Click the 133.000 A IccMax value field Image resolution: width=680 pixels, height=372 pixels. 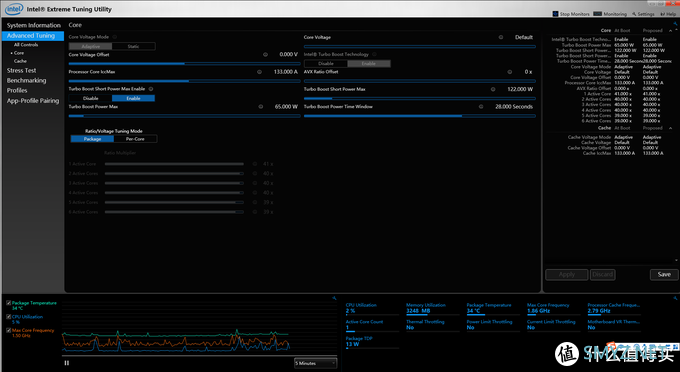[285, 72]
